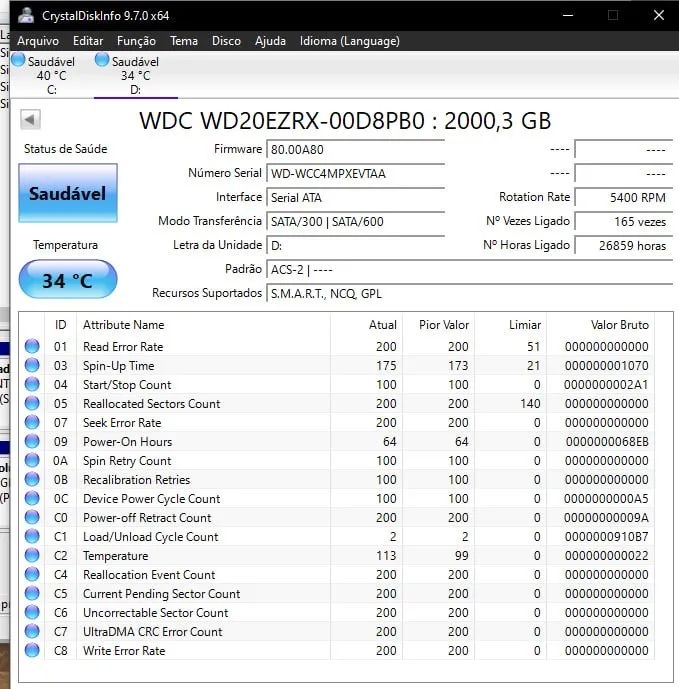Open the Idioma (Language) menu
The height and width of the screenshot is (689, 679).
pos(350,41)
